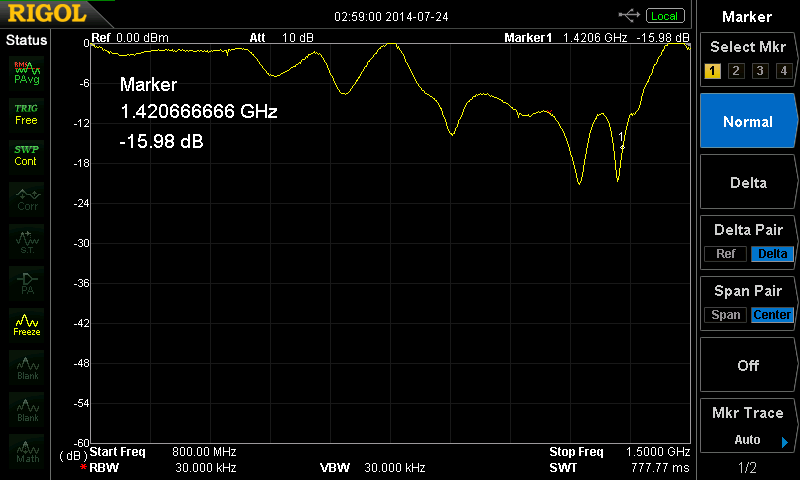The height and width of the screenshot is (480, 800).
Task: Click the Corr correction status icon
Action: pyautogui.click(x=27, y=199)
